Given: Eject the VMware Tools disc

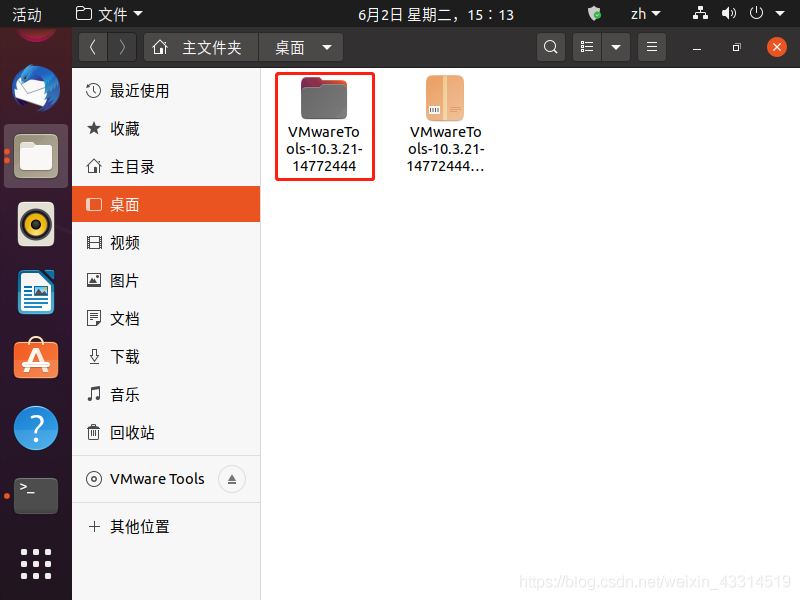Looking at the screenshot, I should click(x=232, y=479).
